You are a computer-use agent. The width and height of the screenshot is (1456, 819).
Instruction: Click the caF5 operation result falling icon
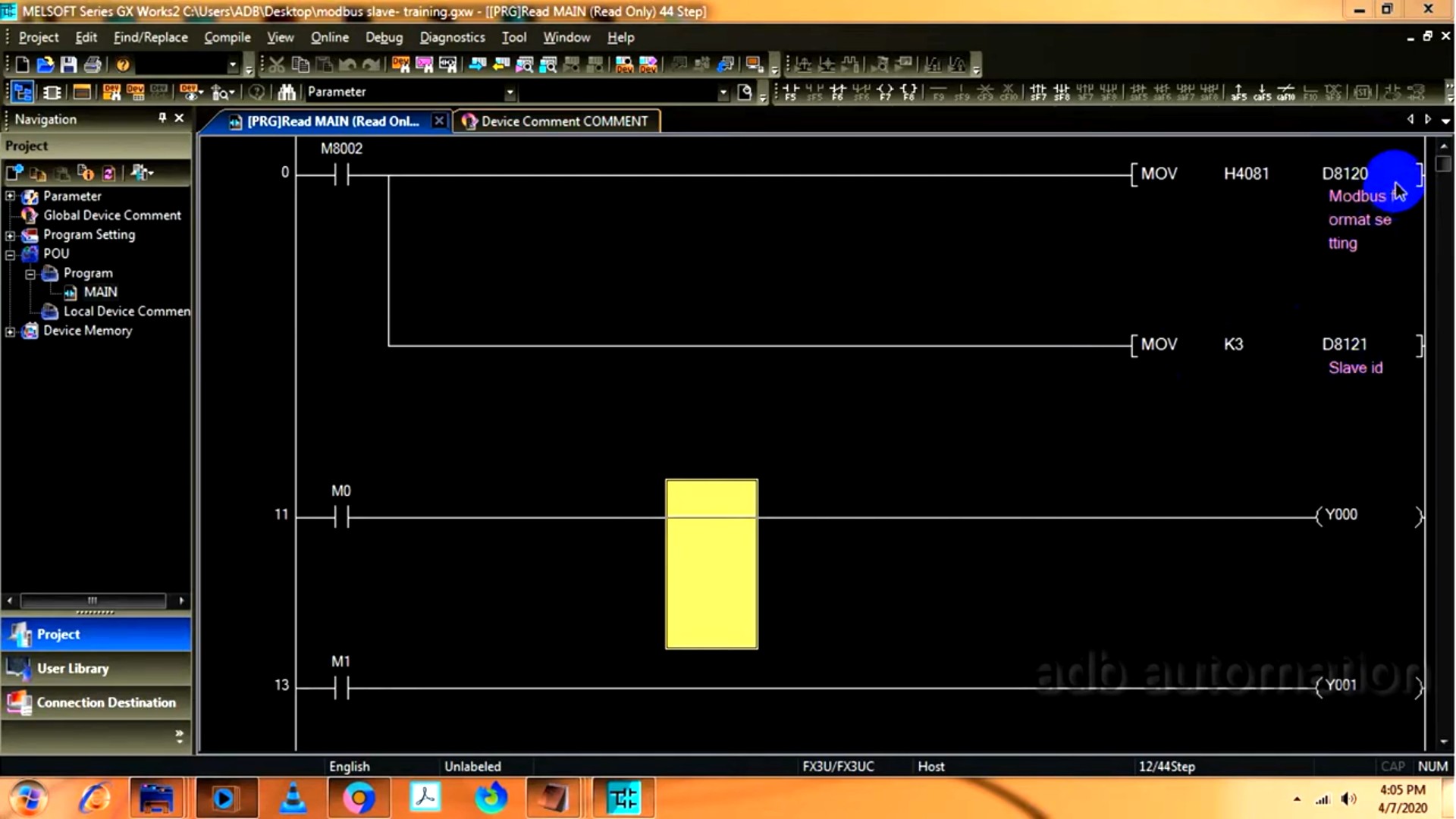click(x=1262, y=93)
